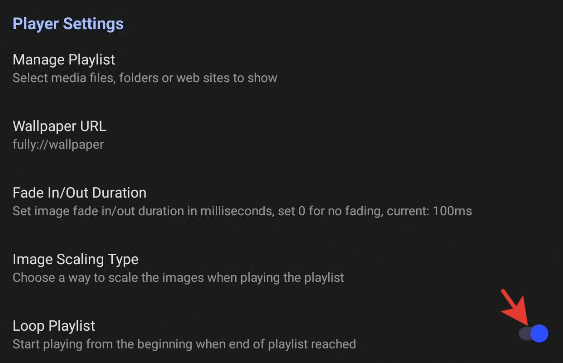Click the 'Image Scaling Type' title text
The height and width of the screenshot is (363, 563).
pos(75,259)
